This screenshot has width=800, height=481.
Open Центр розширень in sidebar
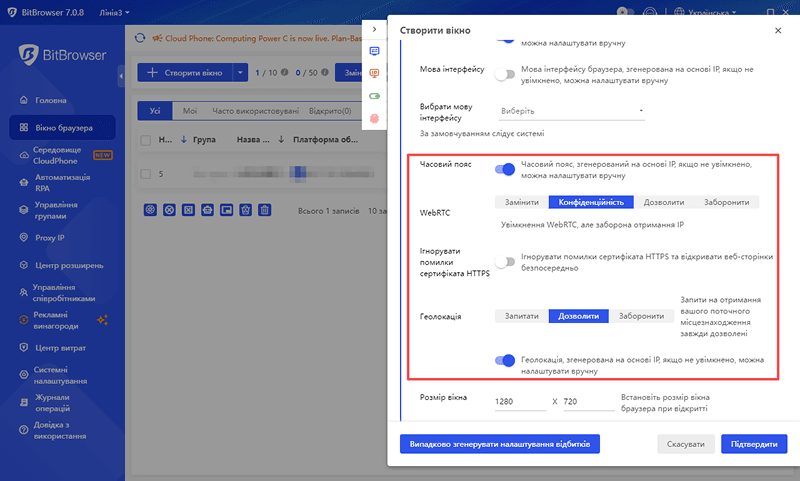click(68, 265)
